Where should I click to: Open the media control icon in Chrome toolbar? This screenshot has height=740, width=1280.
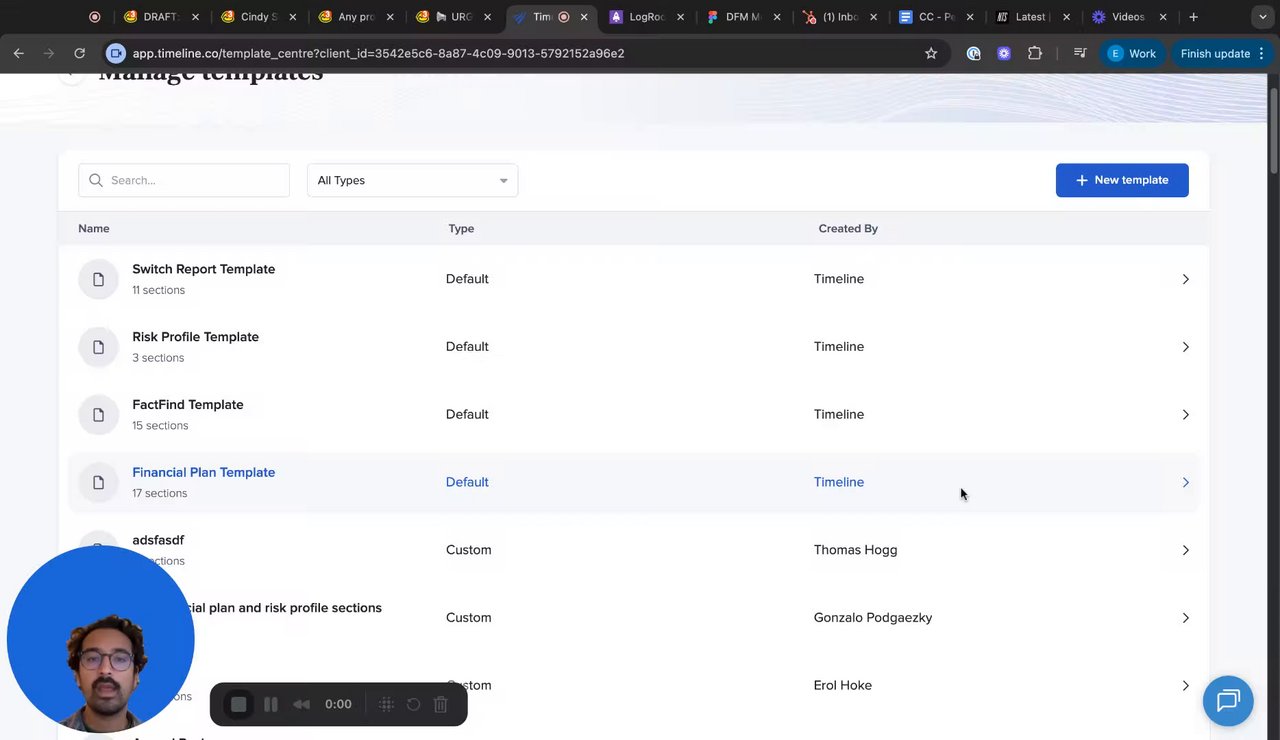tap(1080, 53)
